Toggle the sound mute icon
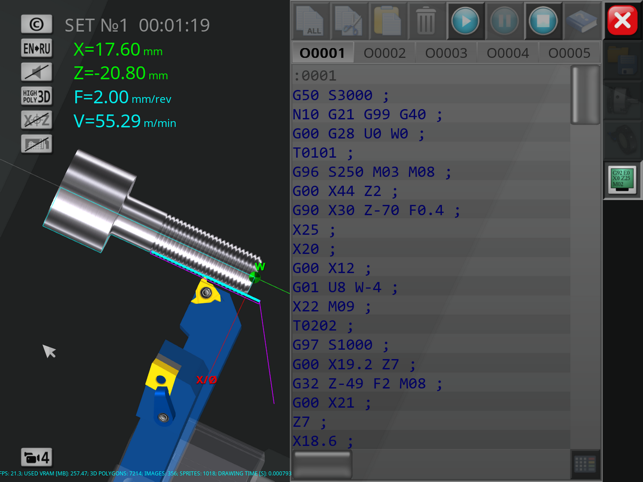The height and width of the screenshot is (482, 643). 37,72
